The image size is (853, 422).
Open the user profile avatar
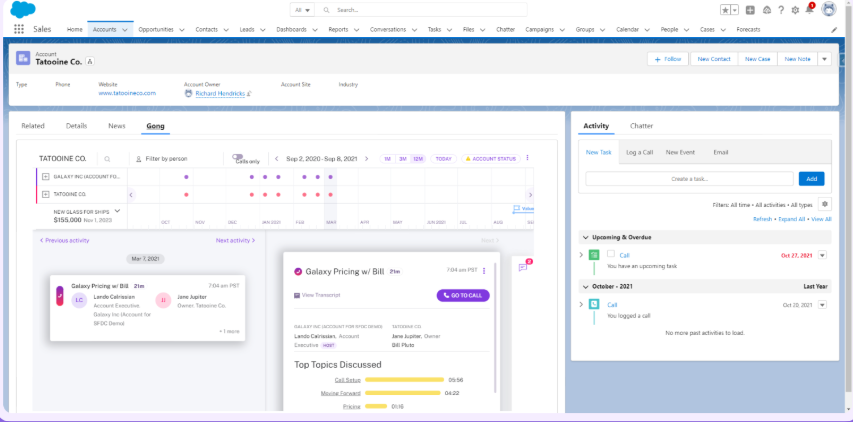pos(829,9)
